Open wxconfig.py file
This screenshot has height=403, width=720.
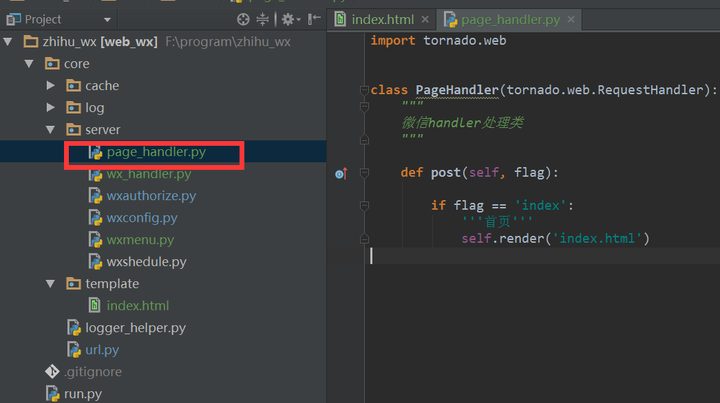[142, 218]
